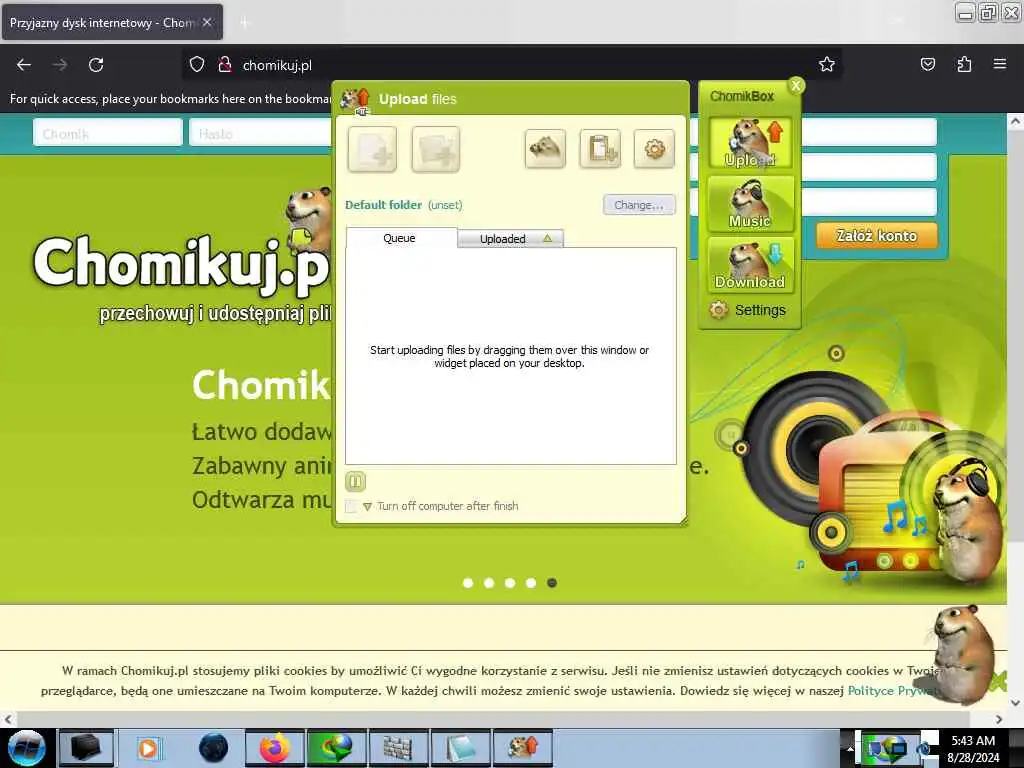Pause the upload queue
1024x768 pixels.
tap(355, 481)
